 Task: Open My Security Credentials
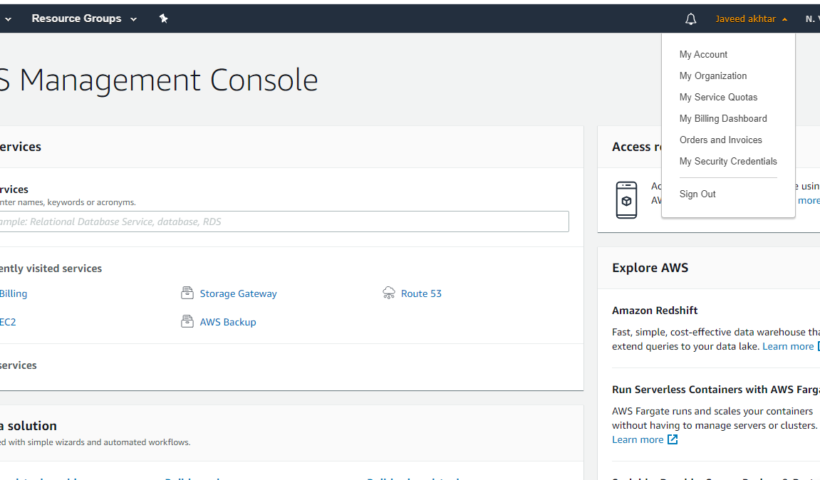[728, 161]
